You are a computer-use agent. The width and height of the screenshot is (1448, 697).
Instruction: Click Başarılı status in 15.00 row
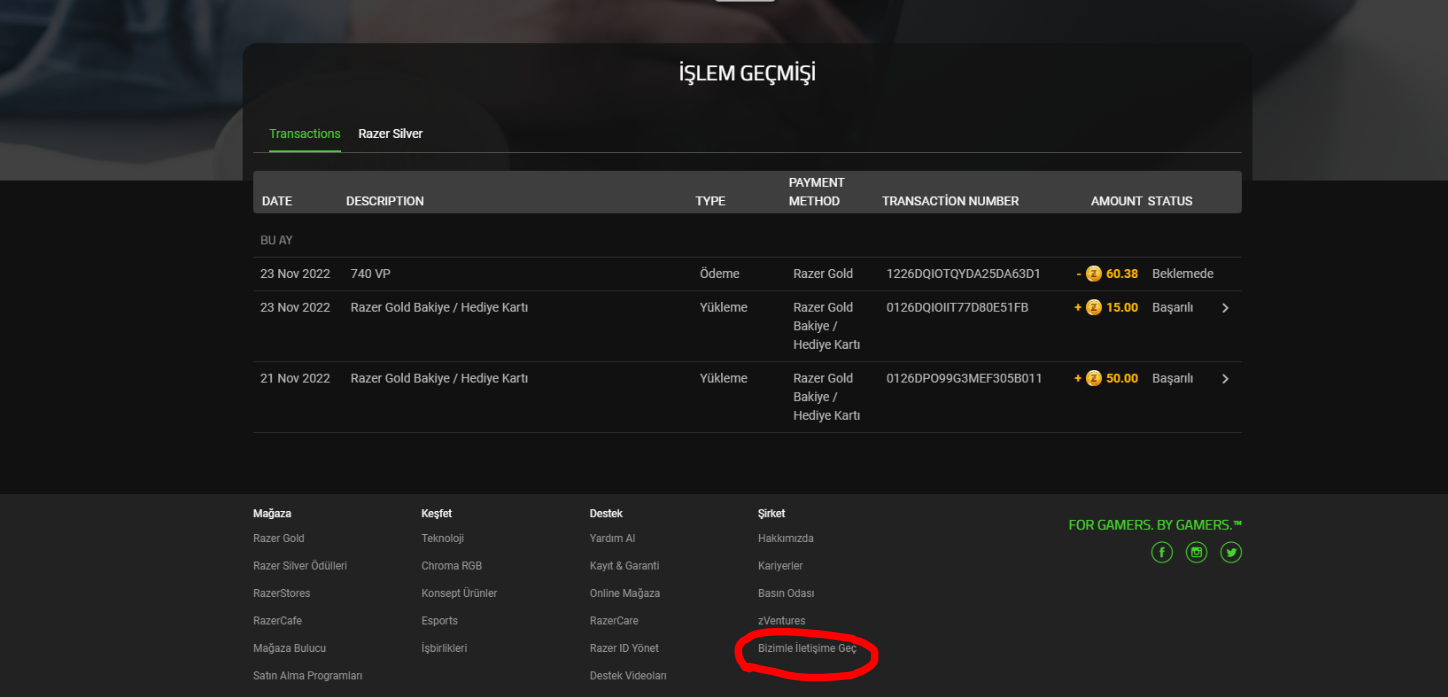1173,308
